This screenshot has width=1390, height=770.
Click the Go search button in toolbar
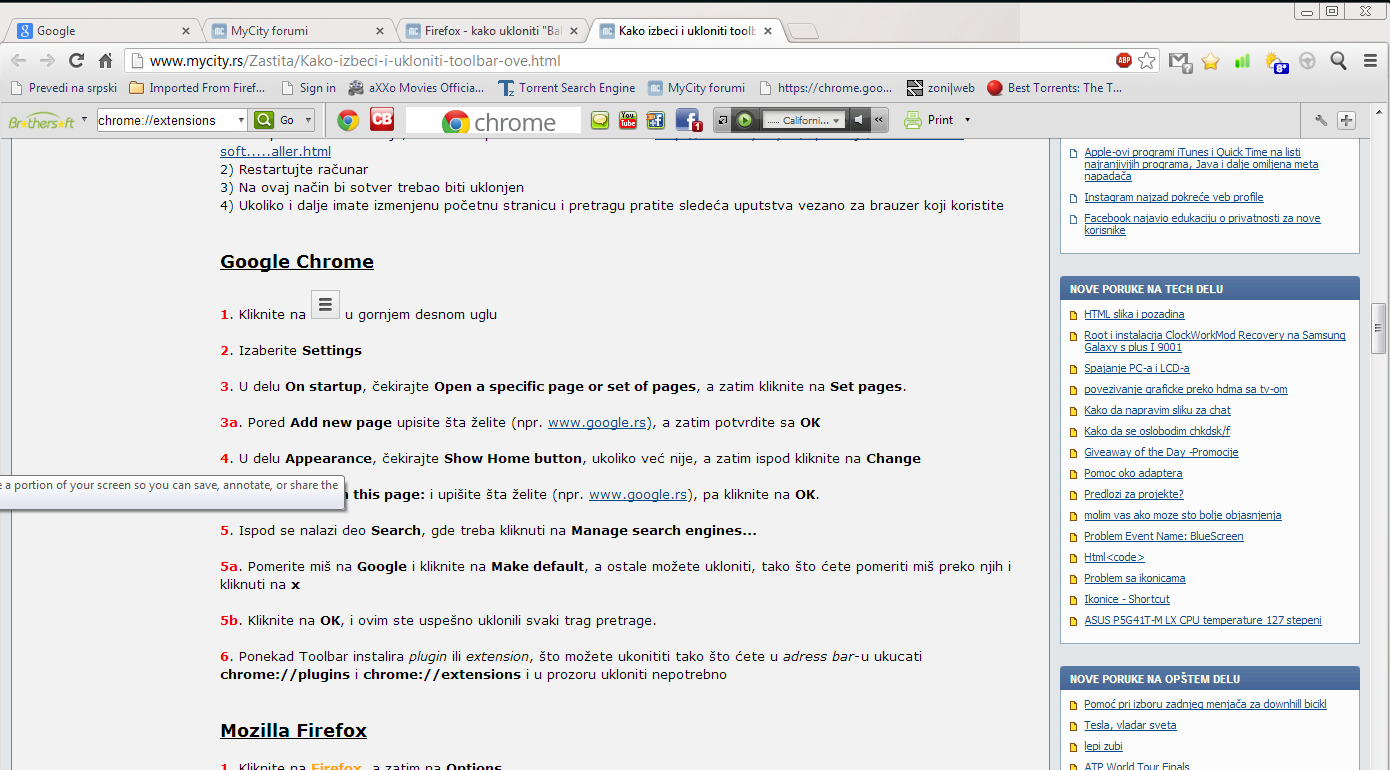(x=275, y=120)
